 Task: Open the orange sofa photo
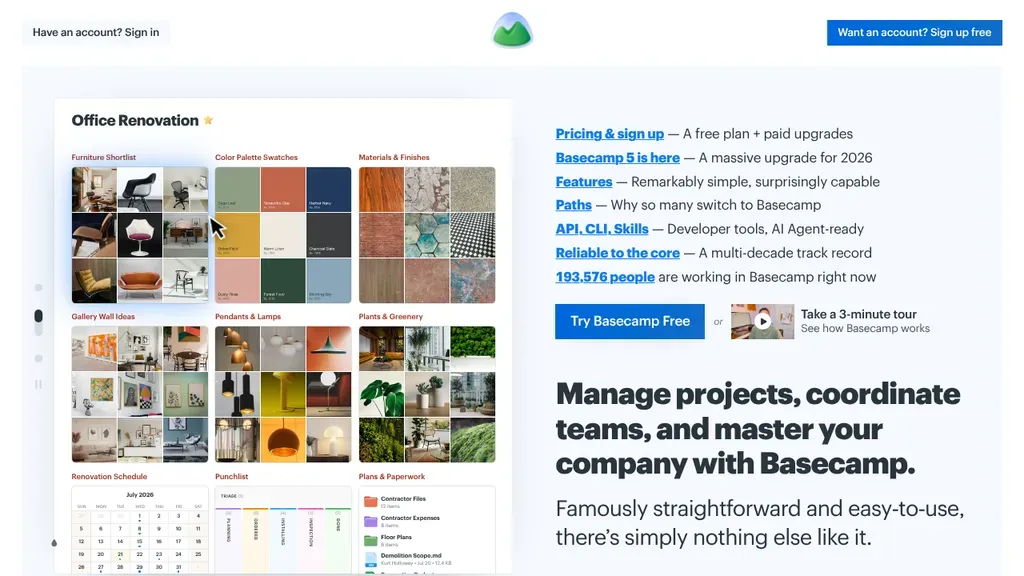point(140,281)
